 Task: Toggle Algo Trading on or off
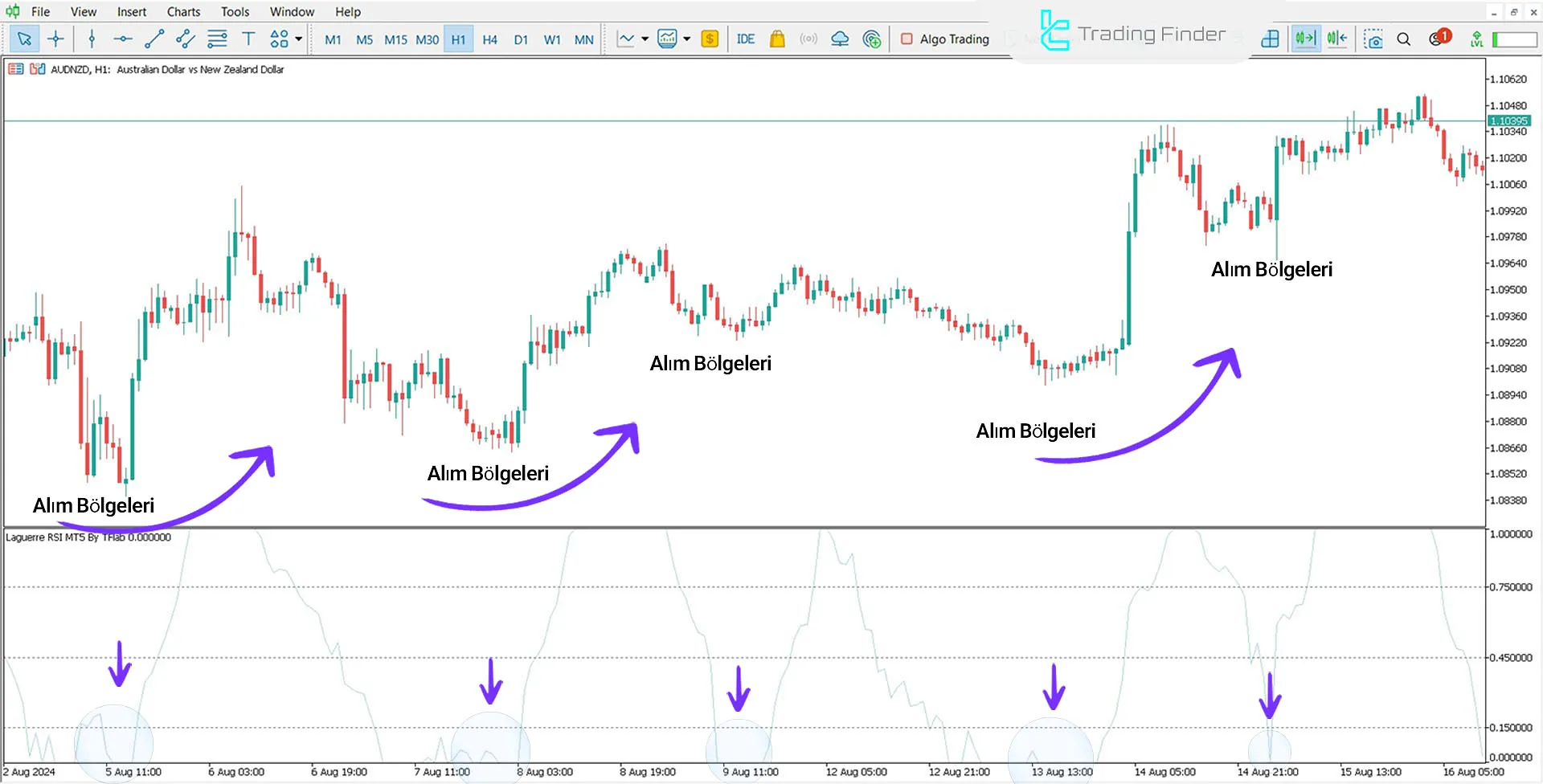tap(945, 39)
